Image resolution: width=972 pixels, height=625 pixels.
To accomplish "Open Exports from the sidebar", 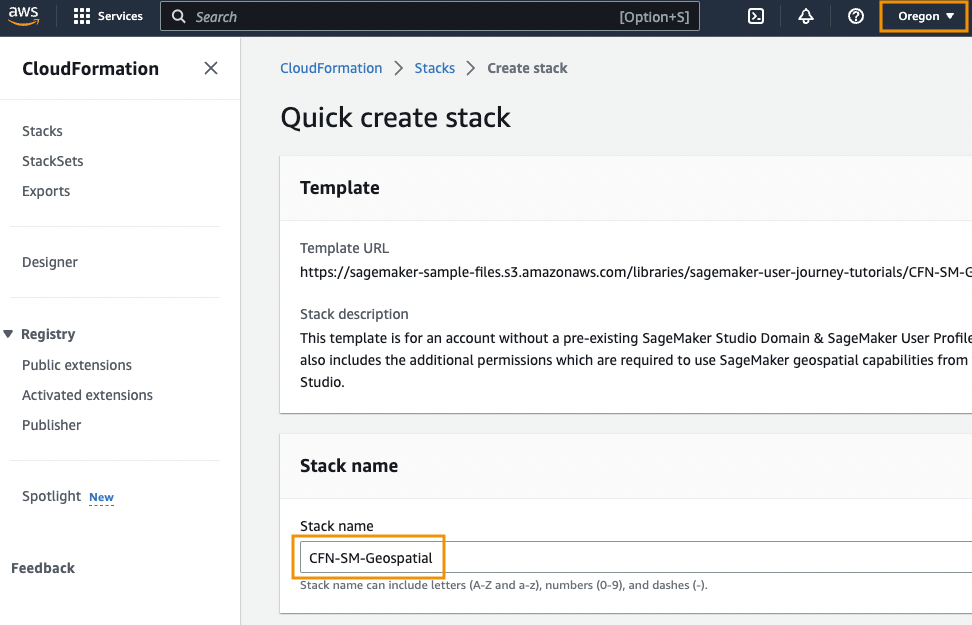I will 46,190.
